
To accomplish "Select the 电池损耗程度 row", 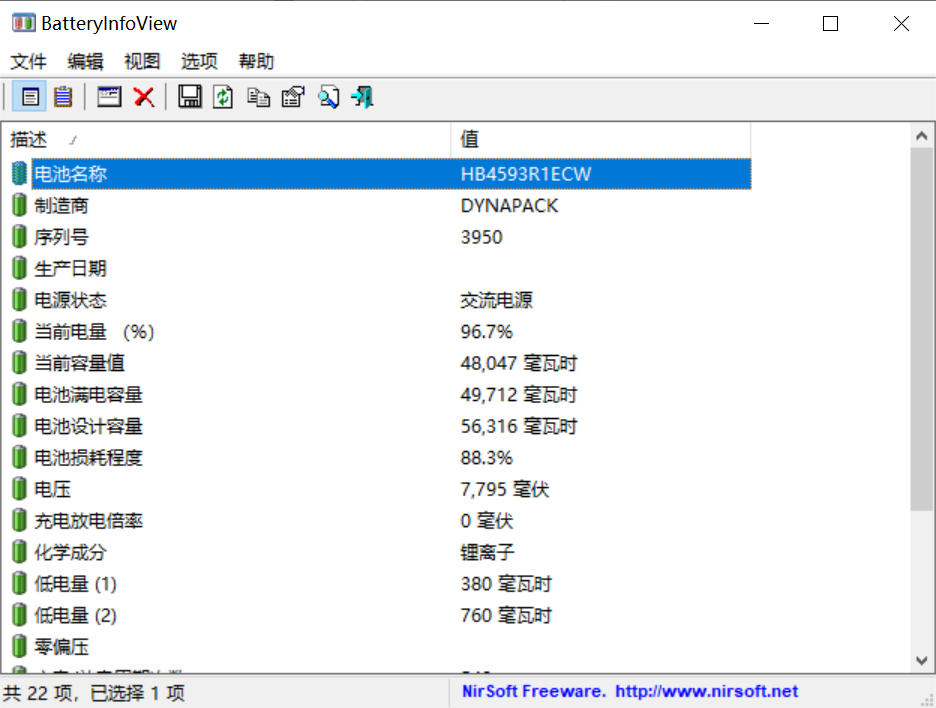I will (381, 458).
